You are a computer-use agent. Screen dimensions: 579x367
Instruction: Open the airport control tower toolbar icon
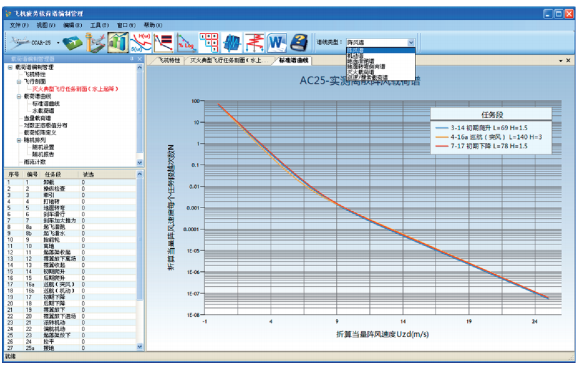point(95,43)
